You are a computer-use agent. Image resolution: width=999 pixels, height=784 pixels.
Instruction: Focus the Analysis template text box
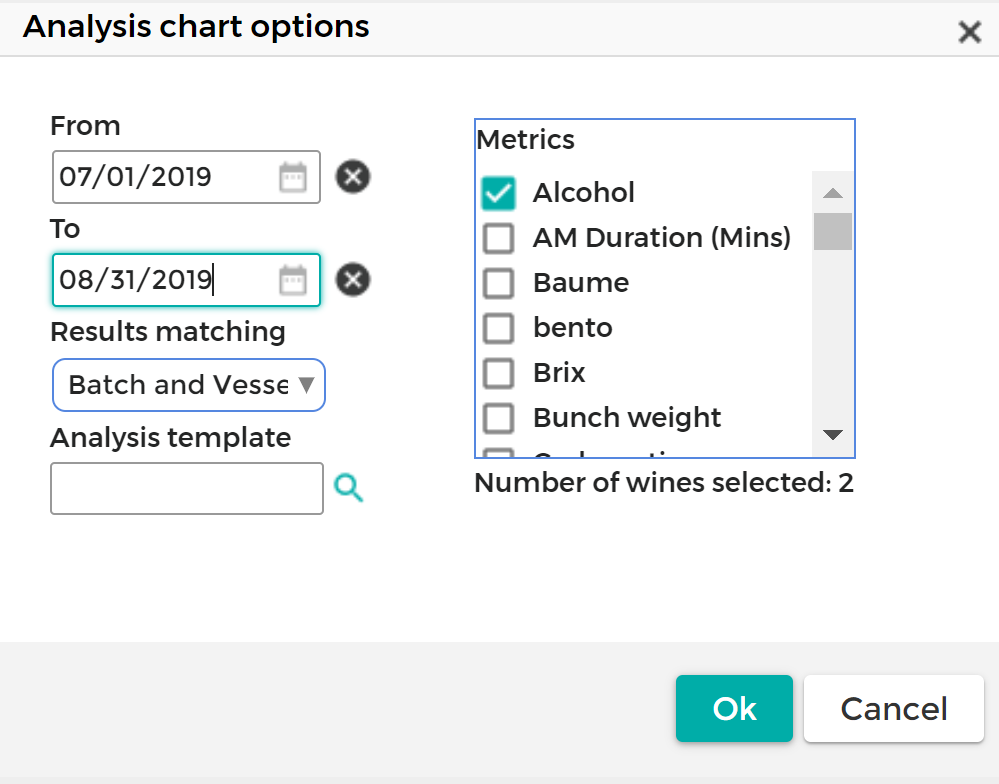point(187,488)
